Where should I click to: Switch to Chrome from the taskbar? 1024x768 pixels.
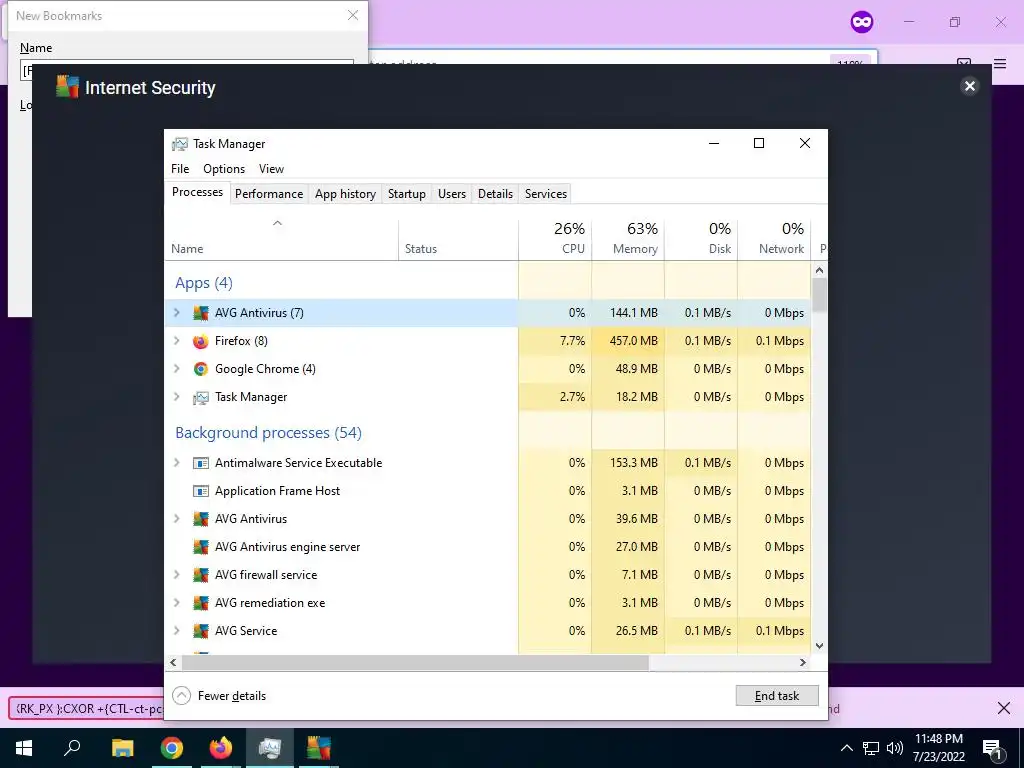click(x=172, y=748)
